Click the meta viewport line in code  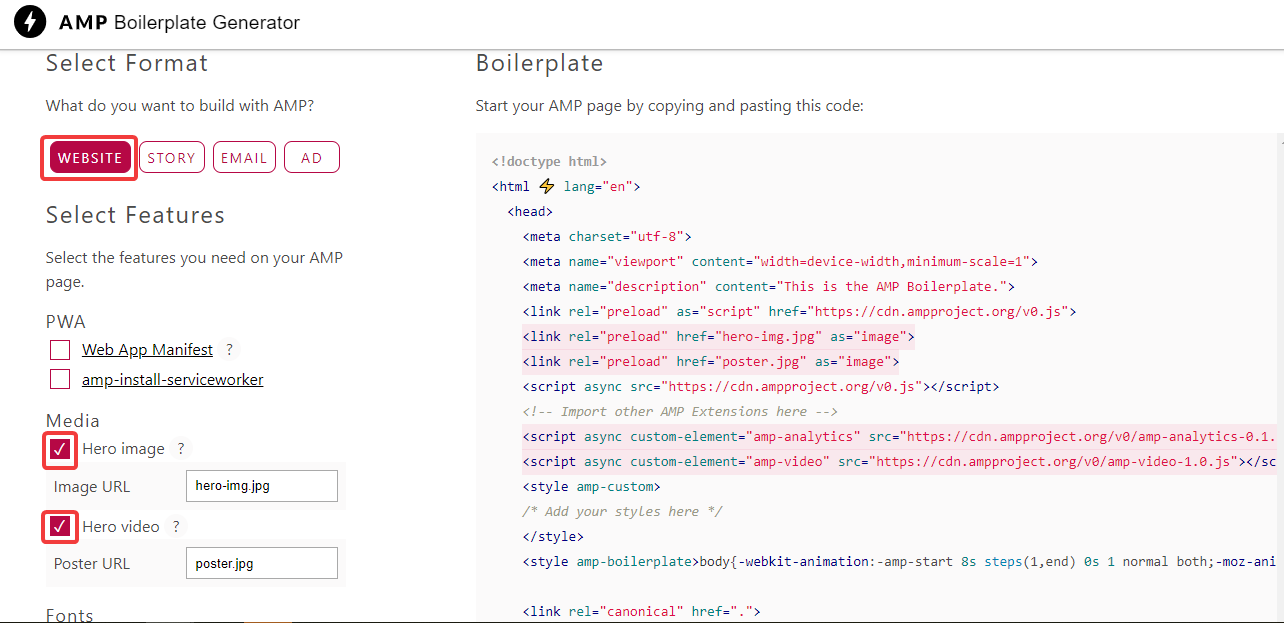[780, 262]
